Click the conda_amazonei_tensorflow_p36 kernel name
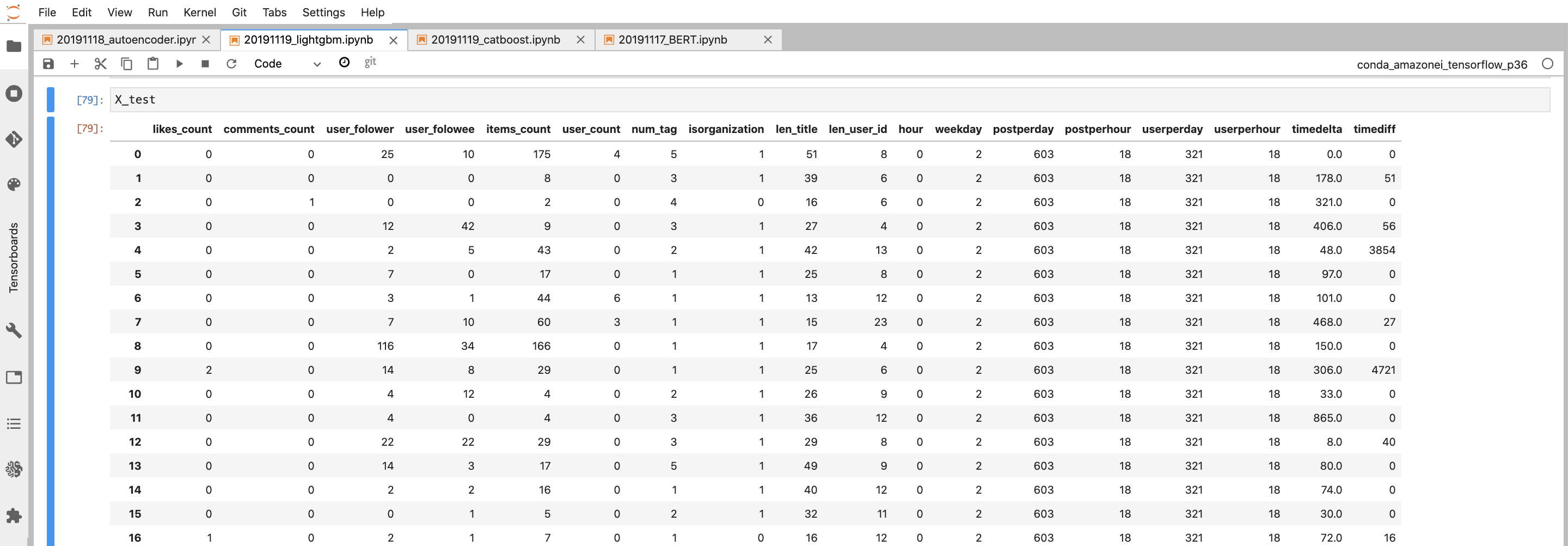Screen dimensions: 1568x546 click(1441, 65)
